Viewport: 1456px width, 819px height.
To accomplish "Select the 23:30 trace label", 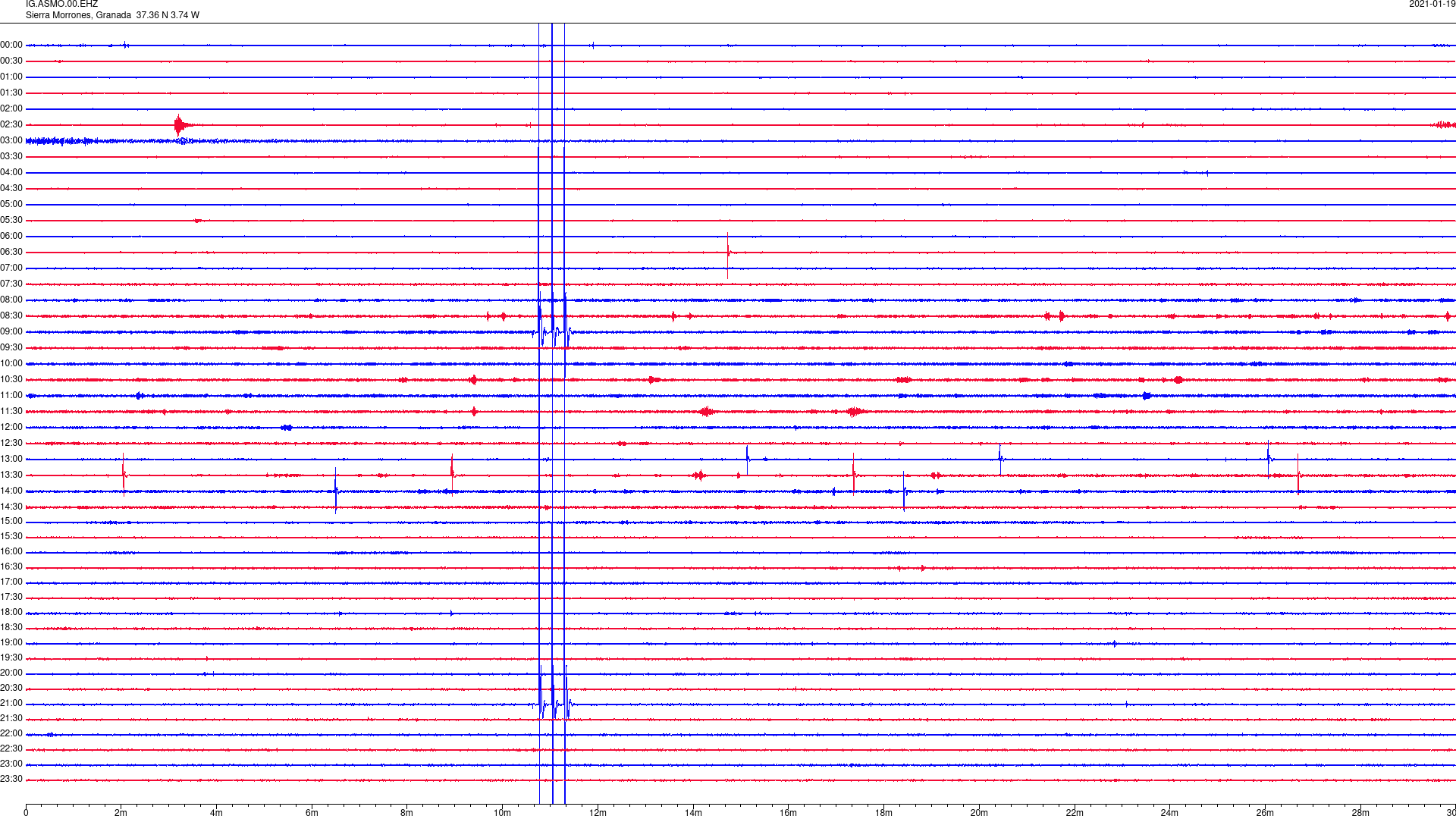I will 11,780.
